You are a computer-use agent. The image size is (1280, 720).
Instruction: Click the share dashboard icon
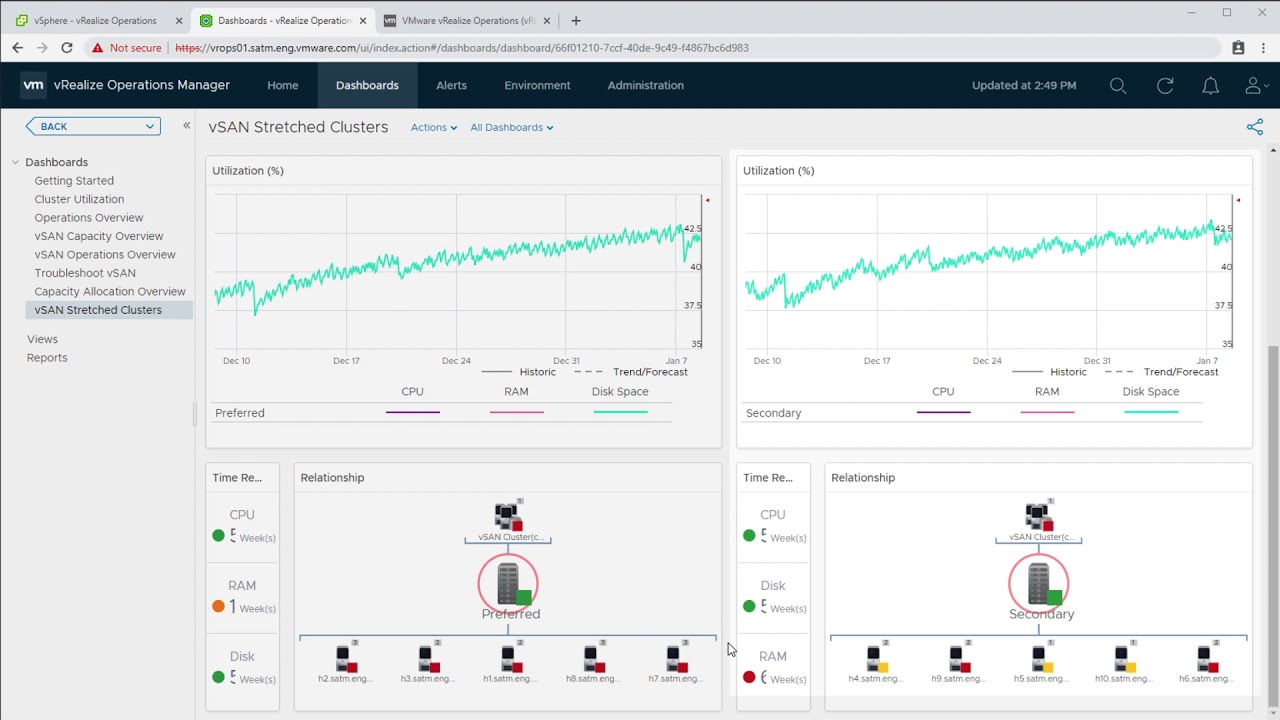tap(1255, 127)
